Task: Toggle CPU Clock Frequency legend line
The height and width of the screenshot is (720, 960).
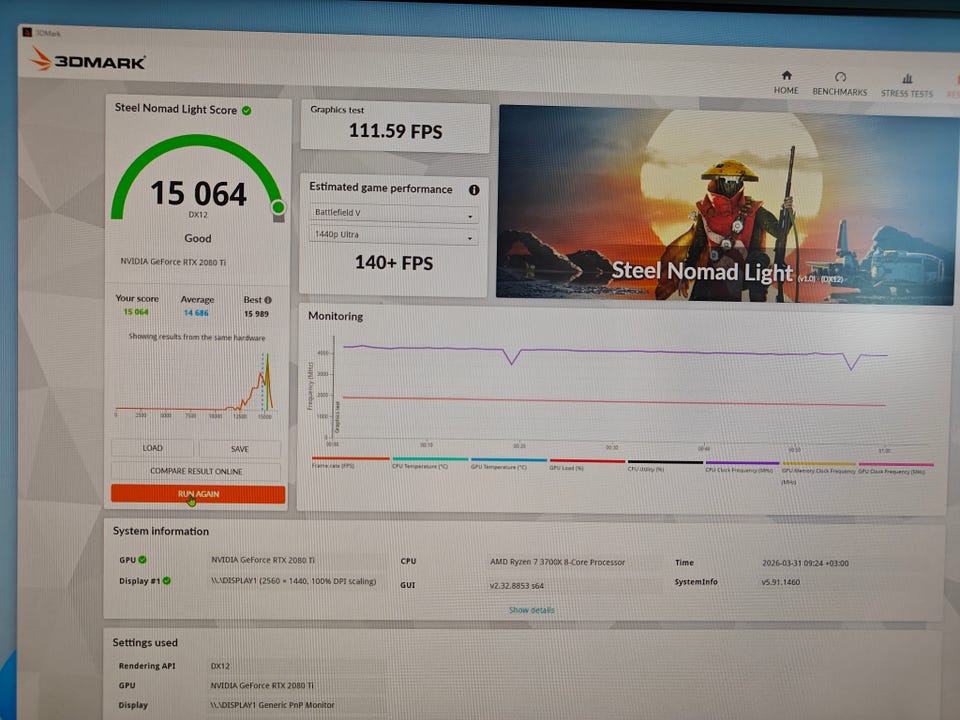Action: tap(742, 467)
